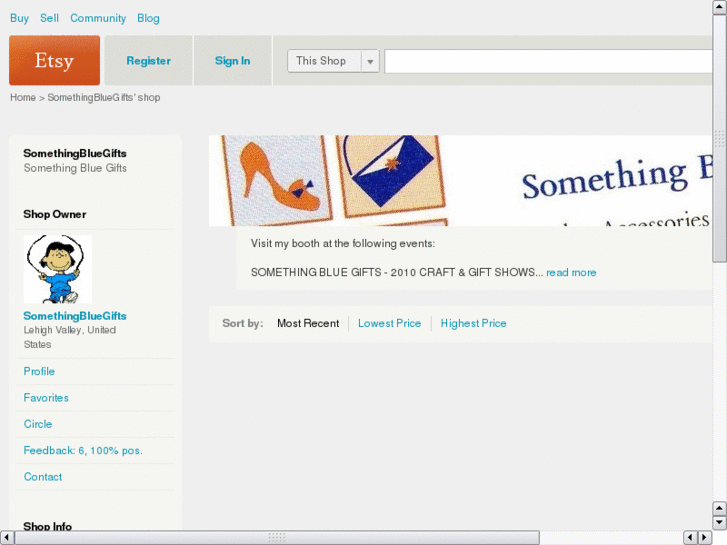Open the Circle link
727x545 pixels.
[38, 424]
